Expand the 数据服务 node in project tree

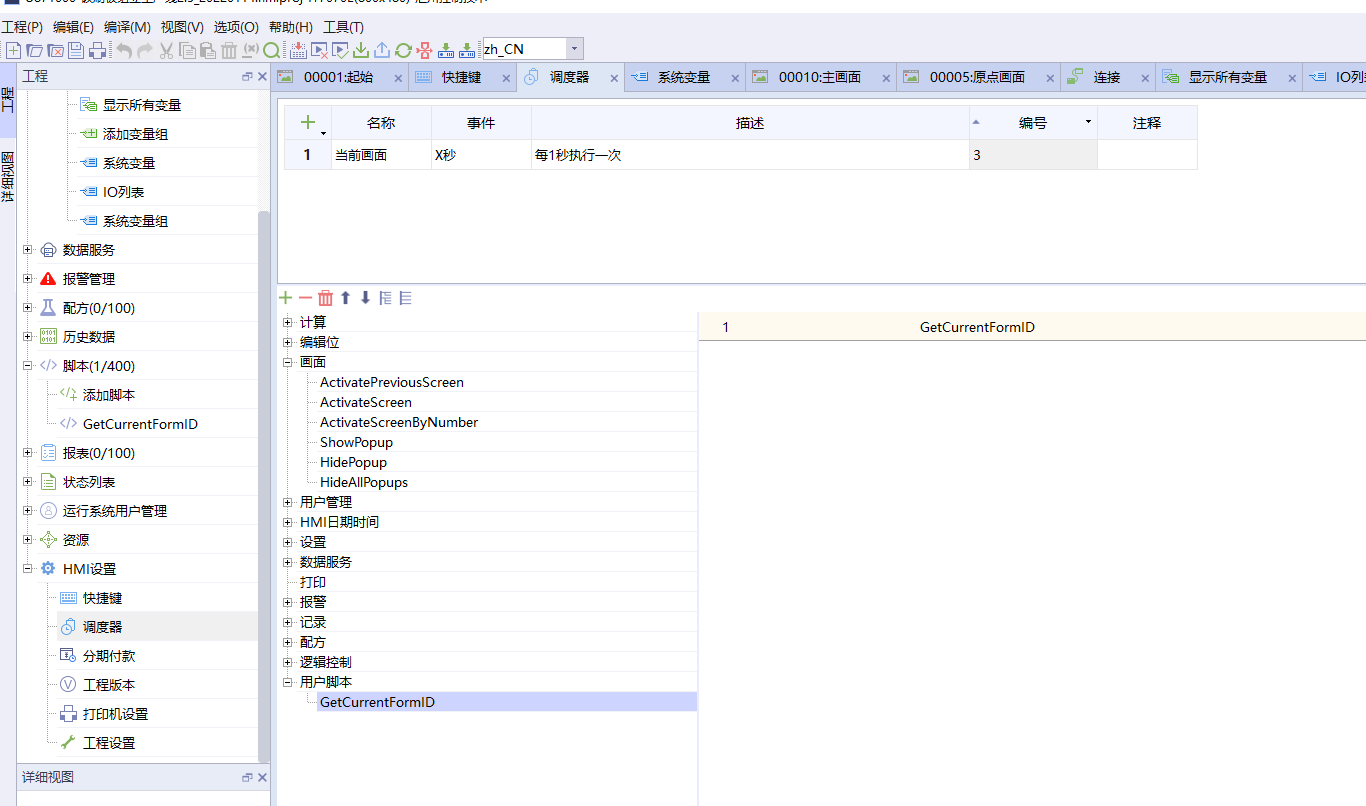[x=28, y=250]
